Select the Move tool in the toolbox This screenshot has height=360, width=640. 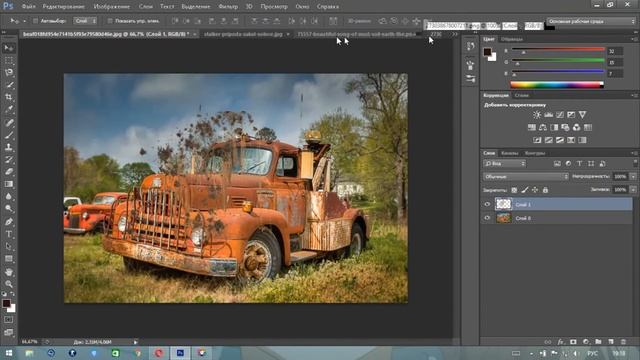point(9,48)
